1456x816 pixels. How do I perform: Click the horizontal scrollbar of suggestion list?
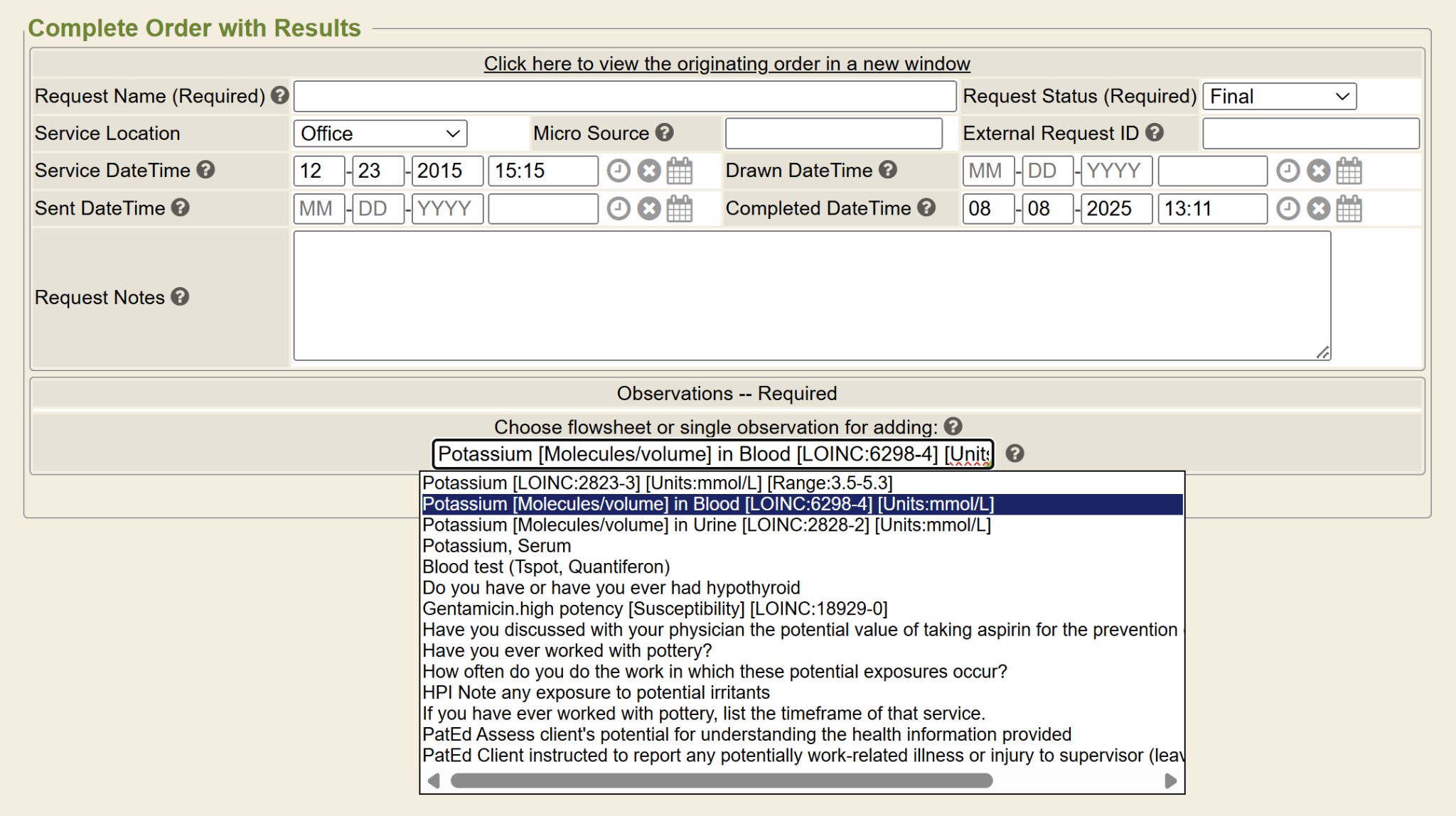click(721, 780)
